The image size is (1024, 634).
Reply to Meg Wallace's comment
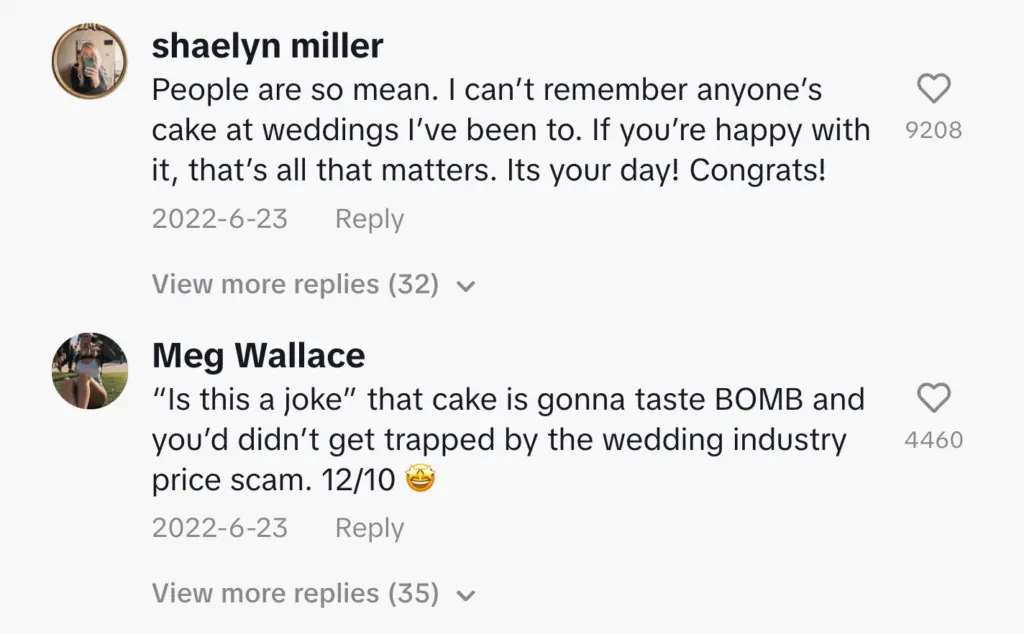[369, 528]
